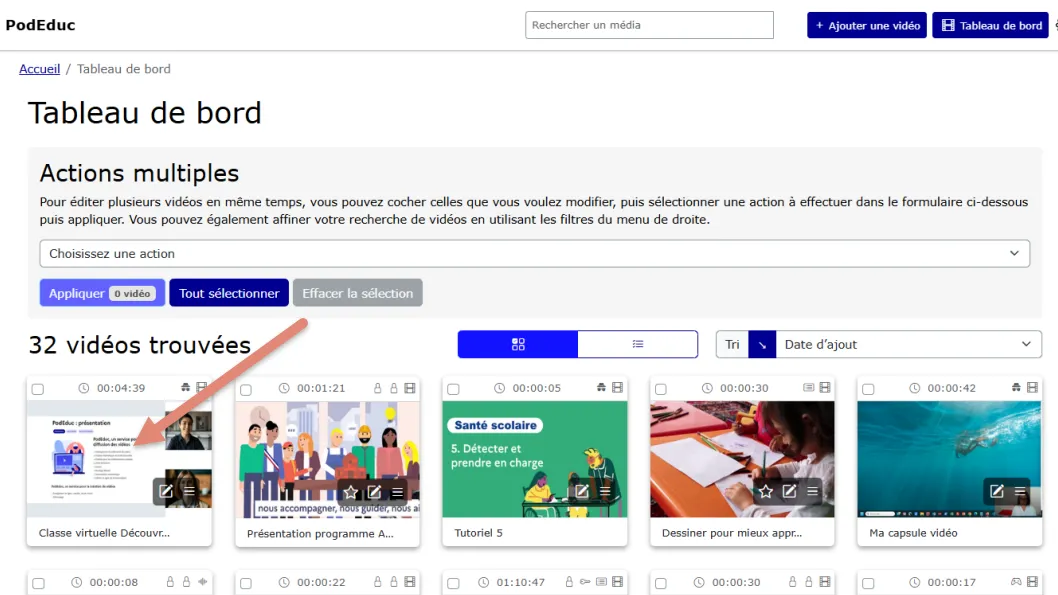Click the Ajouter une vidéo button
Image resolution: width=1058 pixels, height=595 pixels.
pos(867,26)
